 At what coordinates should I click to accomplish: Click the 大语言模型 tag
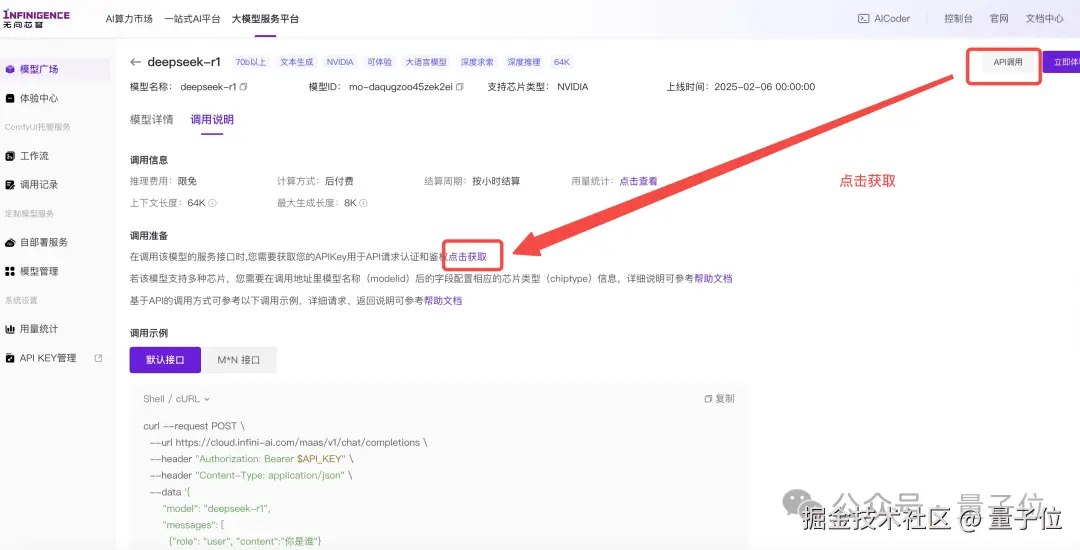tap(426, 62)
